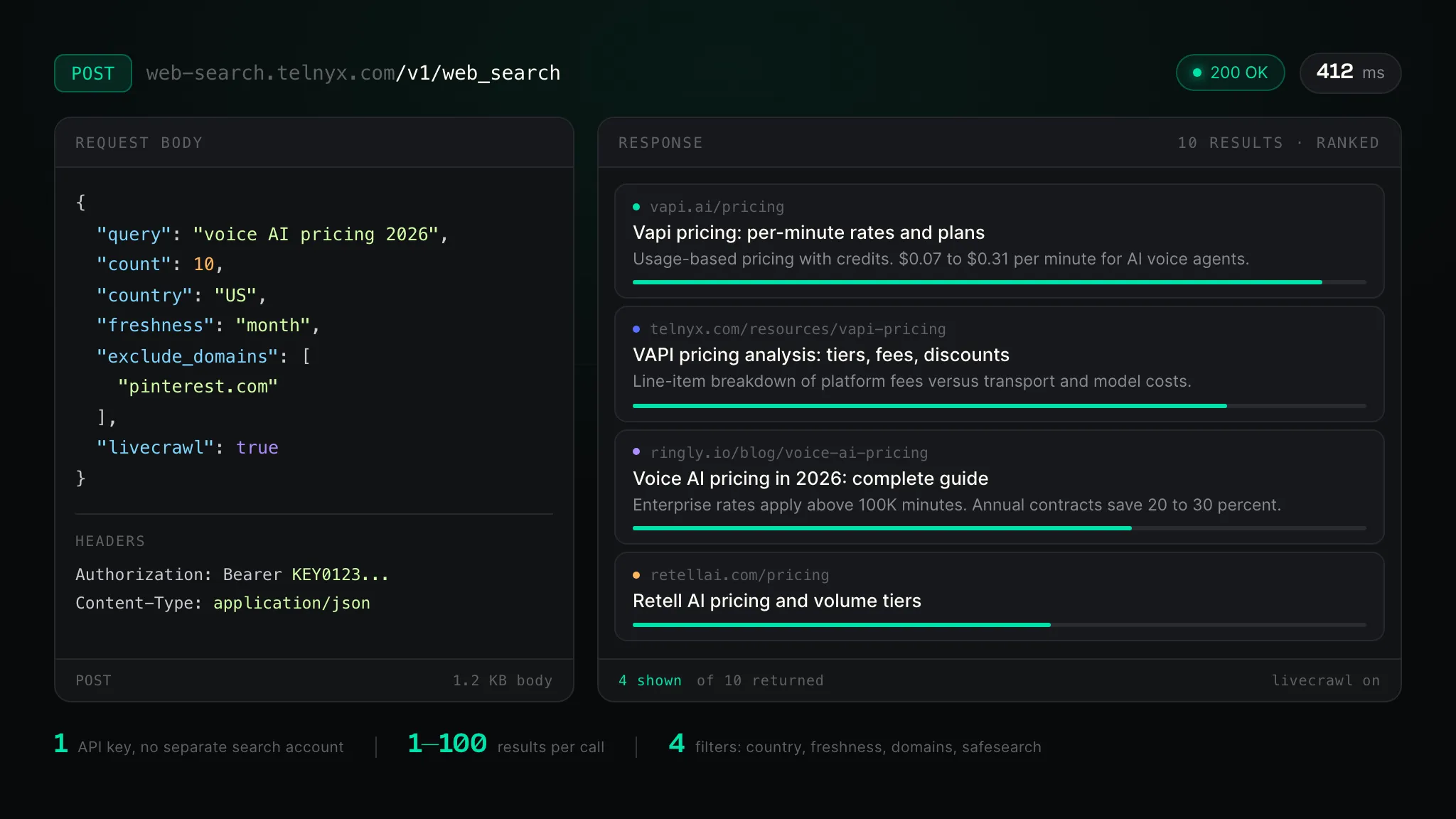Click the "4 shown of 10 returned" footer text

pyautogui.click(x=721, y=680)
